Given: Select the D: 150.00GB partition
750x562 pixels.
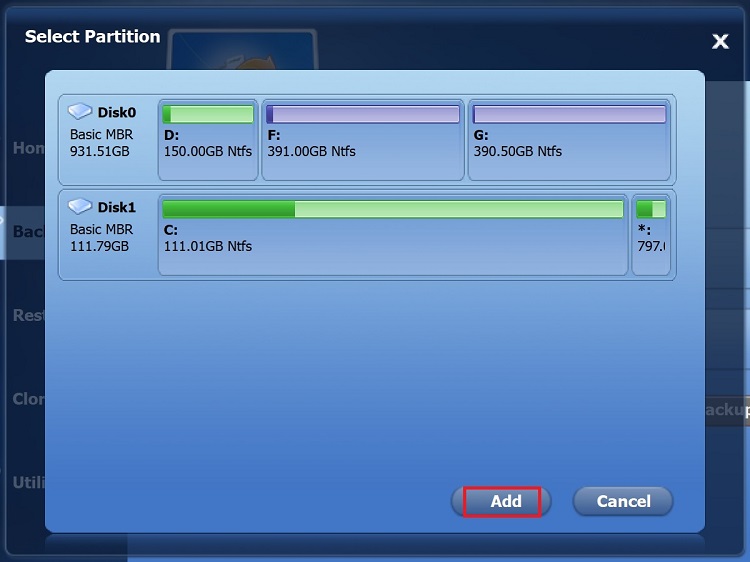Looking at the screenshot, I should [x=208, y=140].
